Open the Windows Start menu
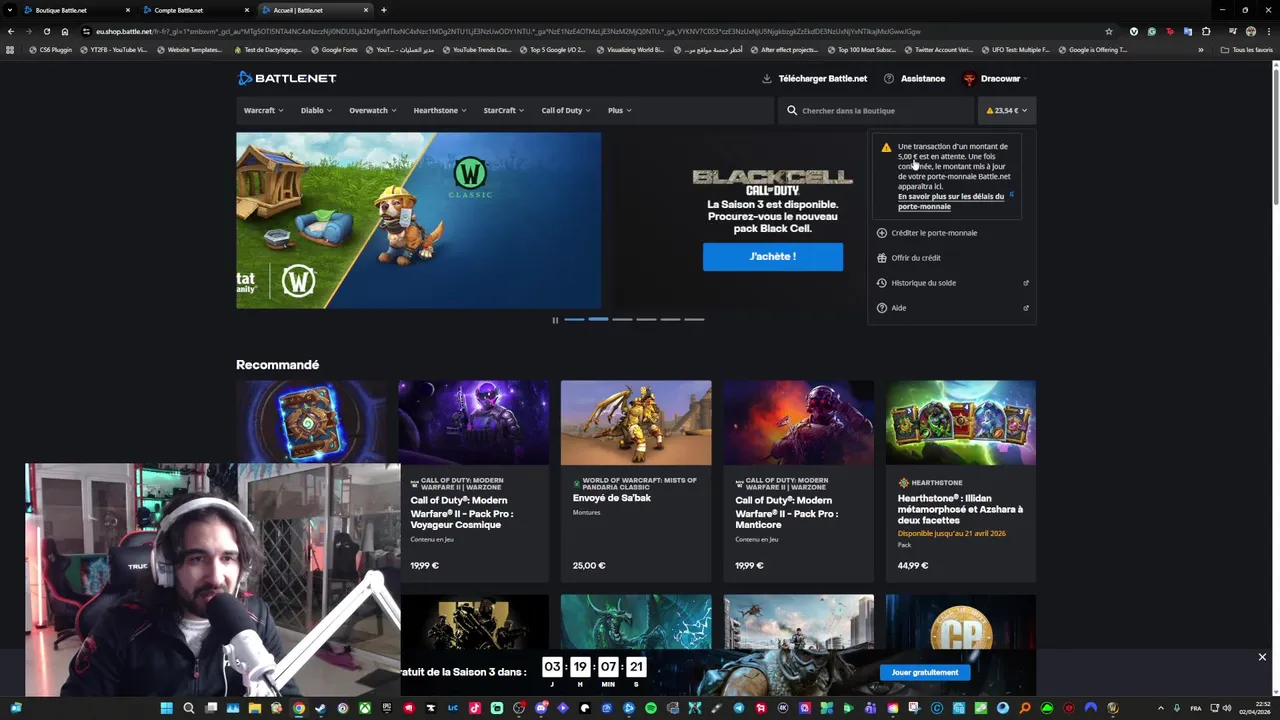1280x720 pixels. pos(167,708)
